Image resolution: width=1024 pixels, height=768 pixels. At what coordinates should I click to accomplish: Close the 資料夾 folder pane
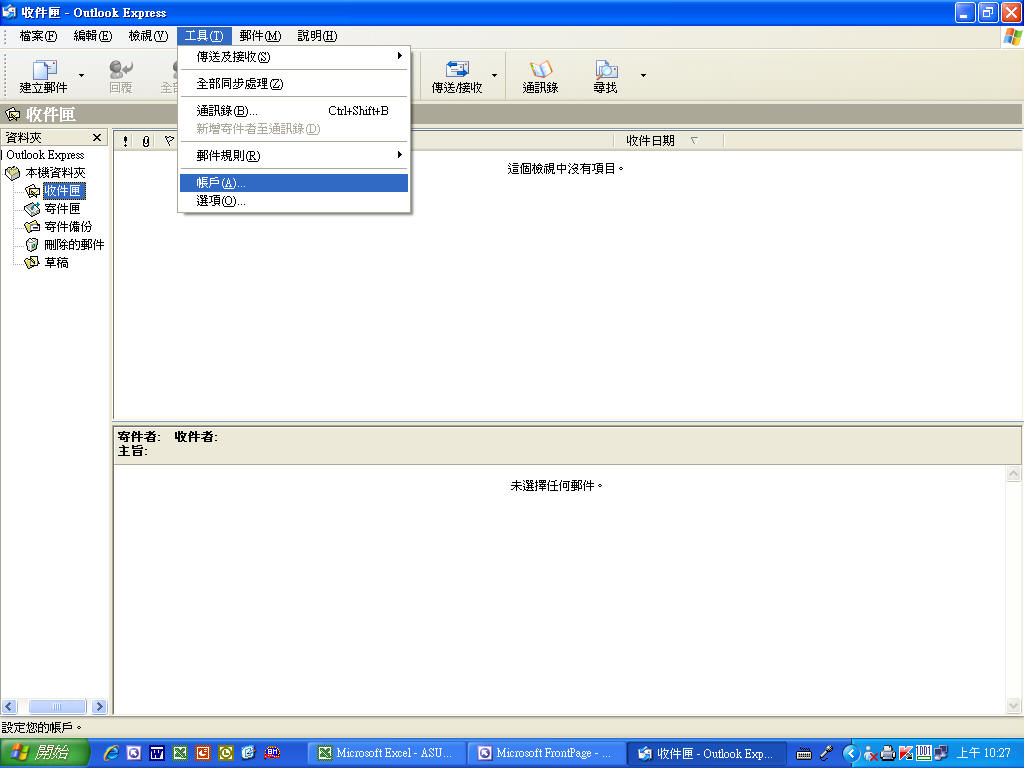pos(97,137)
